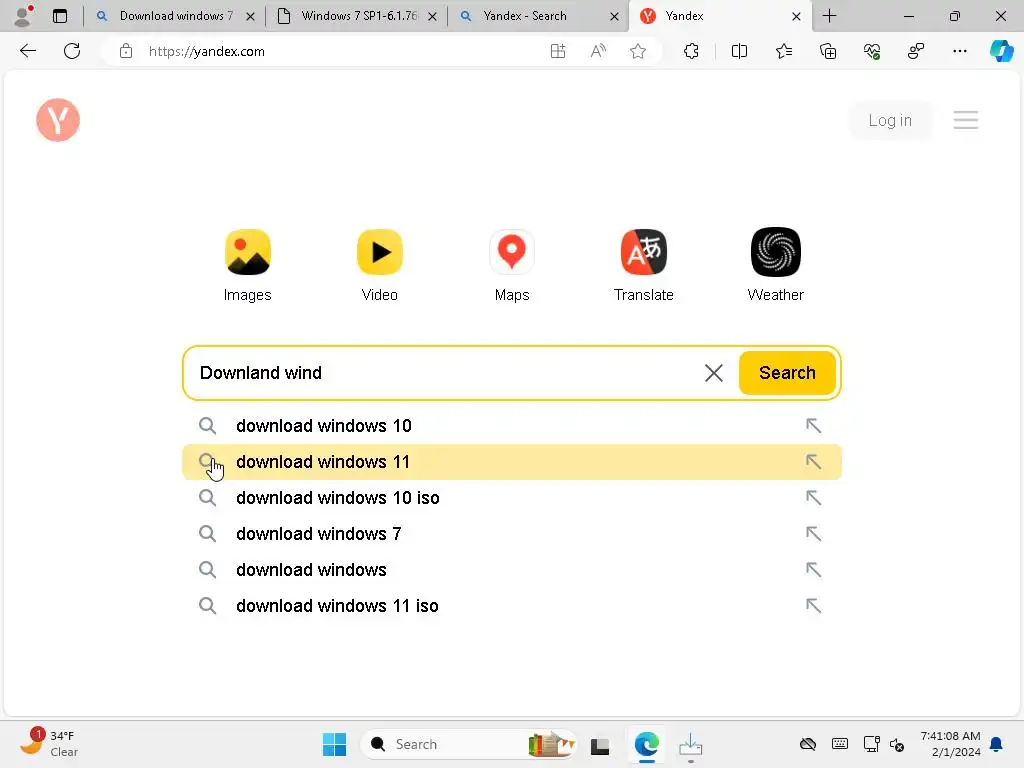
Task: Open Edge Settings and more menu
Action: (959, 51)
